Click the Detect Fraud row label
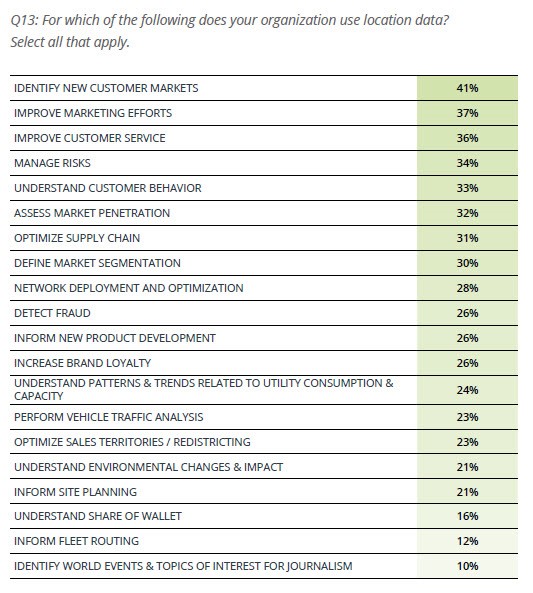 click(x=52, y=313)
